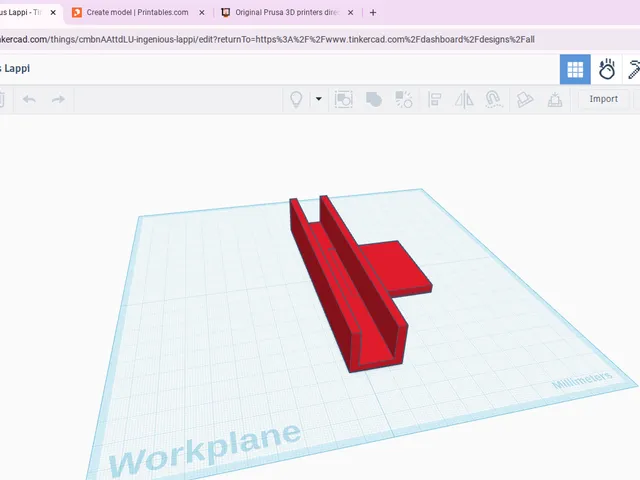Image resolution: width=640 pixels, height=480 pixels.
Task: Close the Tinkercad Lappi tab
Action: 53,13
